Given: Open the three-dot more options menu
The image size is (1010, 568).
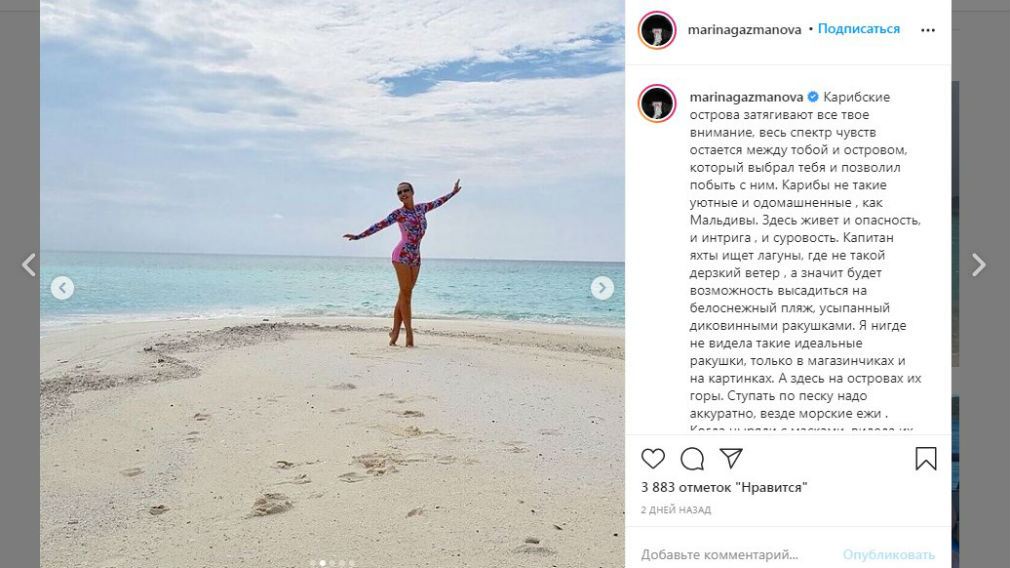Looking at the screenshot, I should tap(928, 30).
